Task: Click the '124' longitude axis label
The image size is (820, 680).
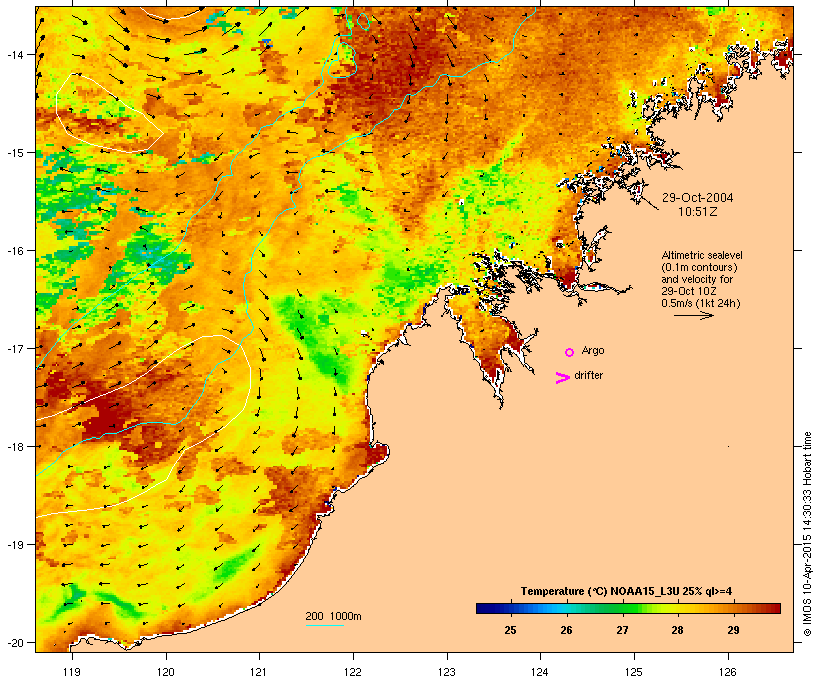Action: click(x=540, y=672)
